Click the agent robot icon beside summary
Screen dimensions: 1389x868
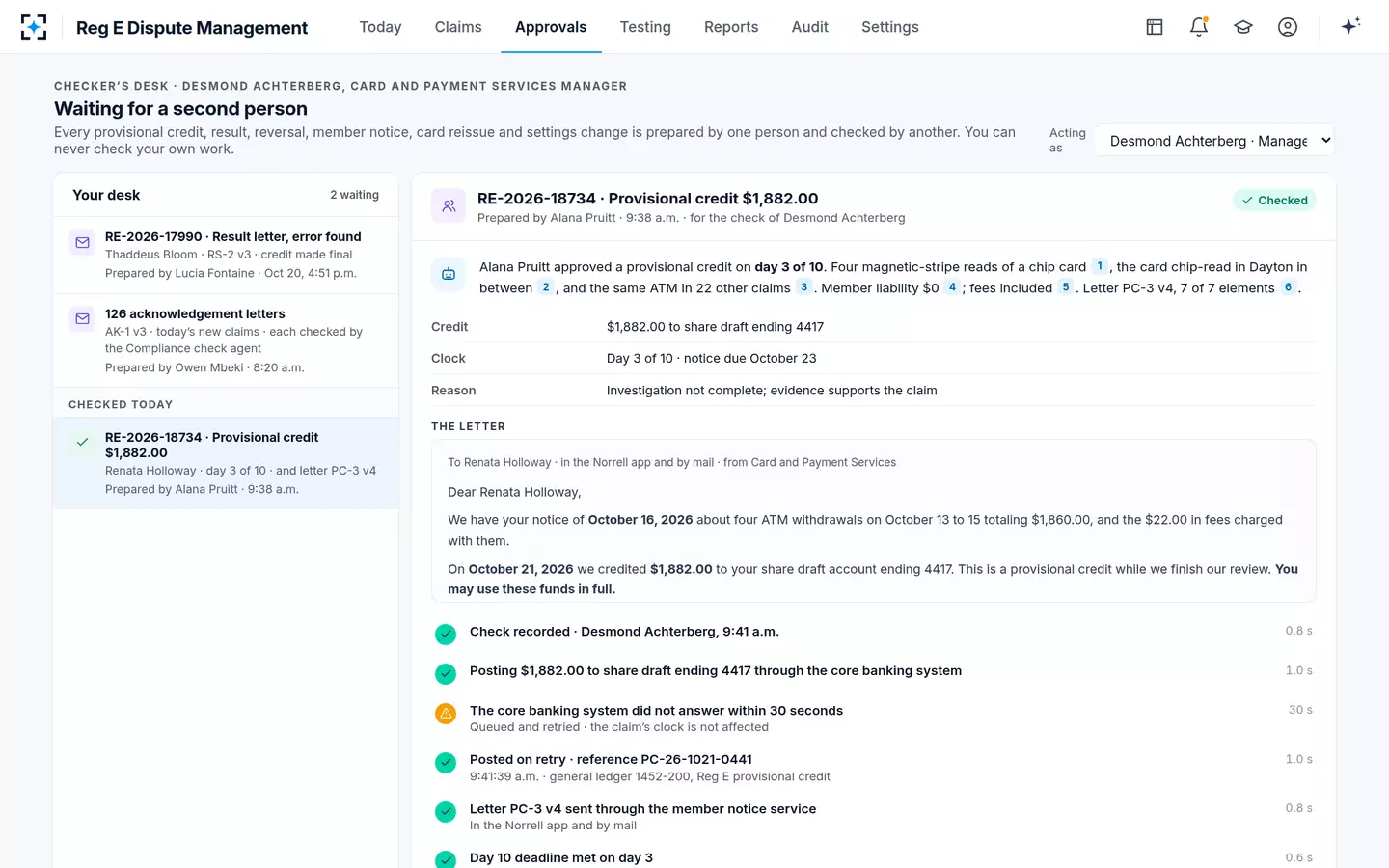tap(449, 274)
